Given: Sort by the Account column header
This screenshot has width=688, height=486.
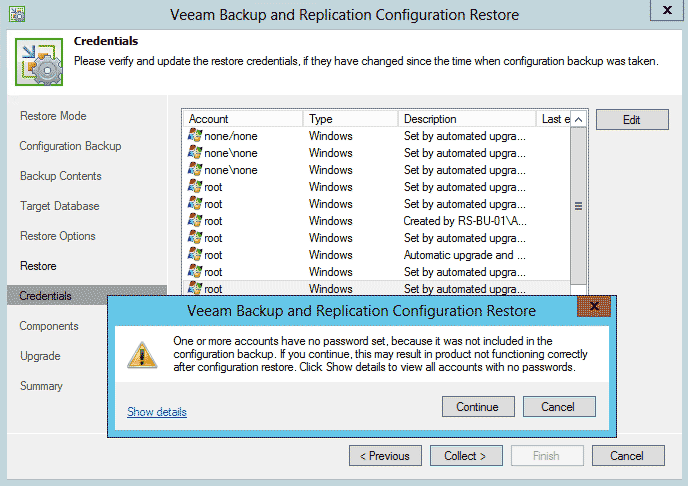Looking at the screenshot, I should (242, 119).
